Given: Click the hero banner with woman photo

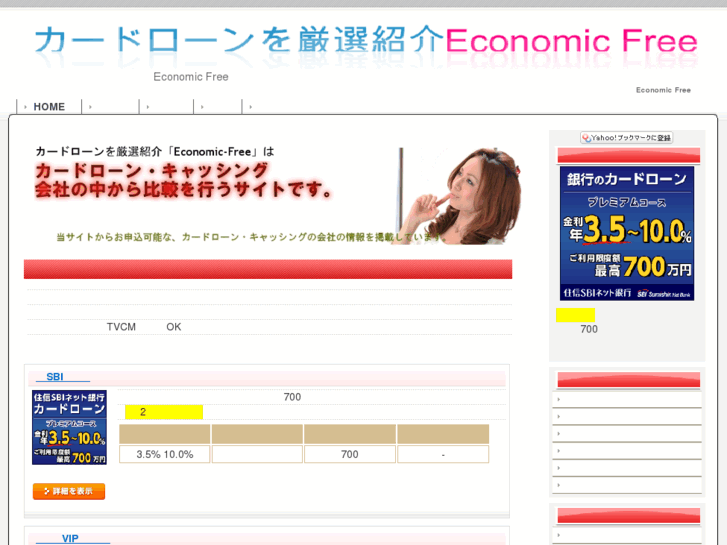Looking at the screenshot, I should (x=278, y=195).
